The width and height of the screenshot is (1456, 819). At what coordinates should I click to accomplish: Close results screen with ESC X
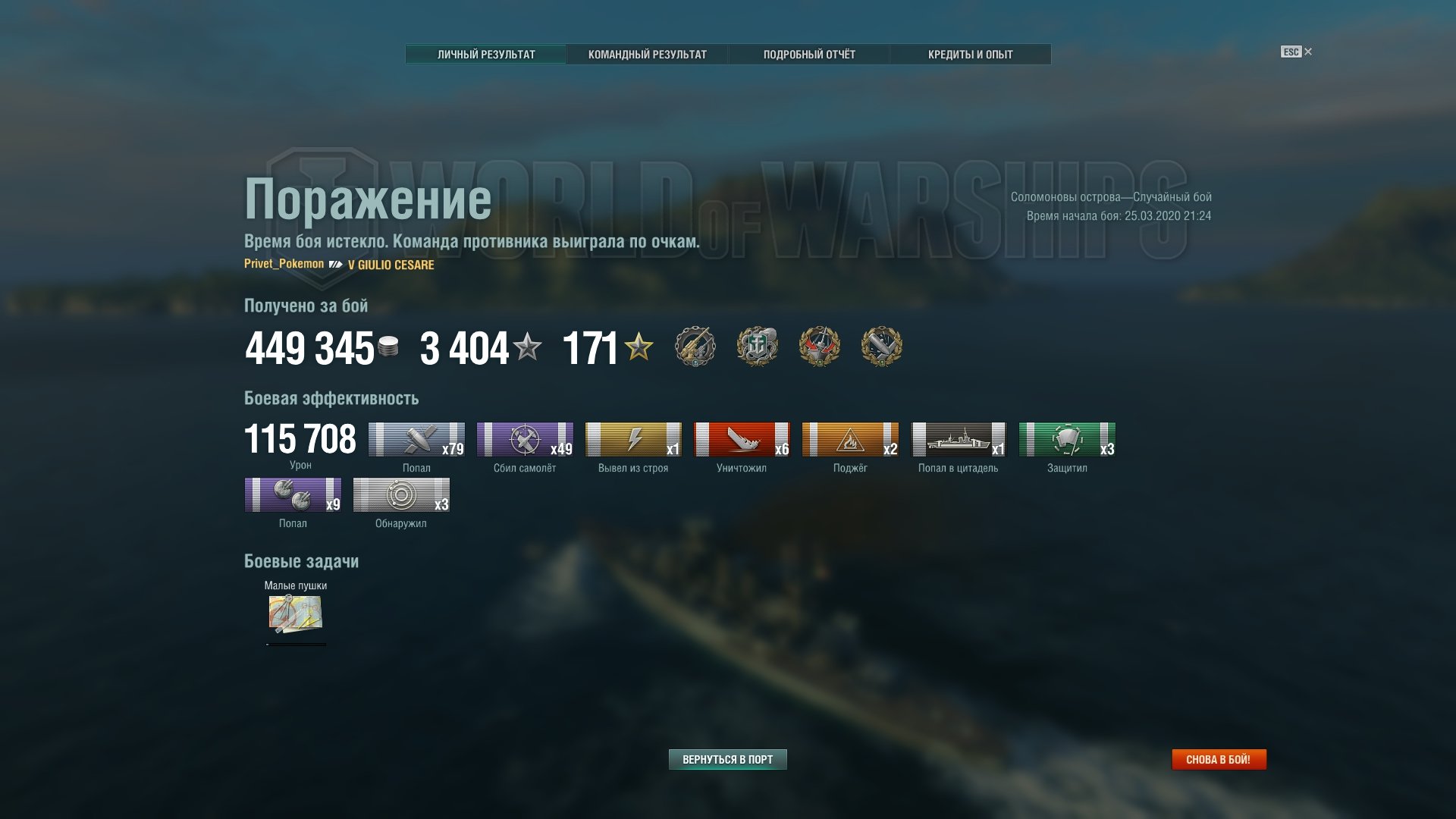coord(1297,52)
